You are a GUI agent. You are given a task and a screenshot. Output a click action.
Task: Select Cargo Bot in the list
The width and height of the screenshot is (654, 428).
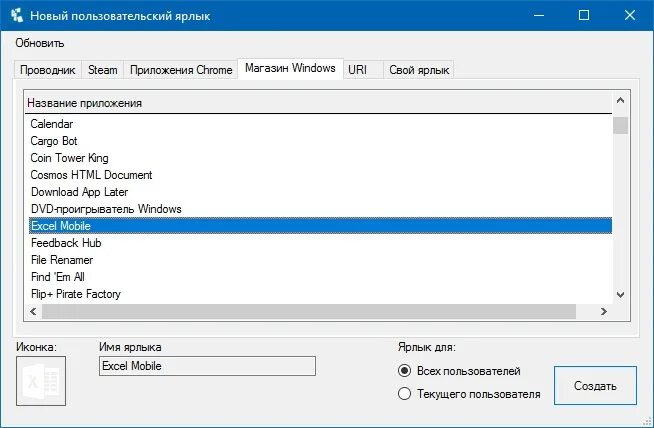[x=320, y=141]
